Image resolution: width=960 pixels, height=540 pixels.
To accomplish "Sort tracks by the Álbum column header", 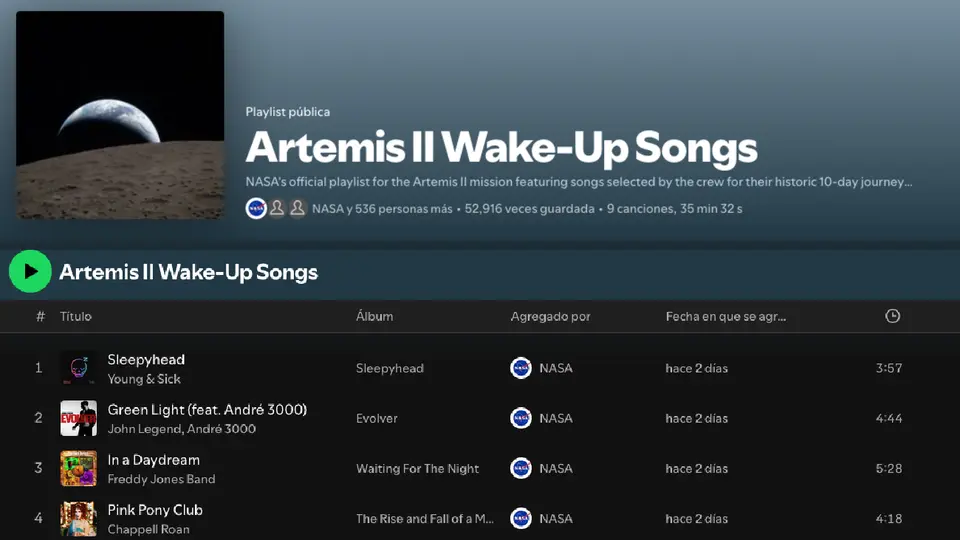I will tap(375, 317).
